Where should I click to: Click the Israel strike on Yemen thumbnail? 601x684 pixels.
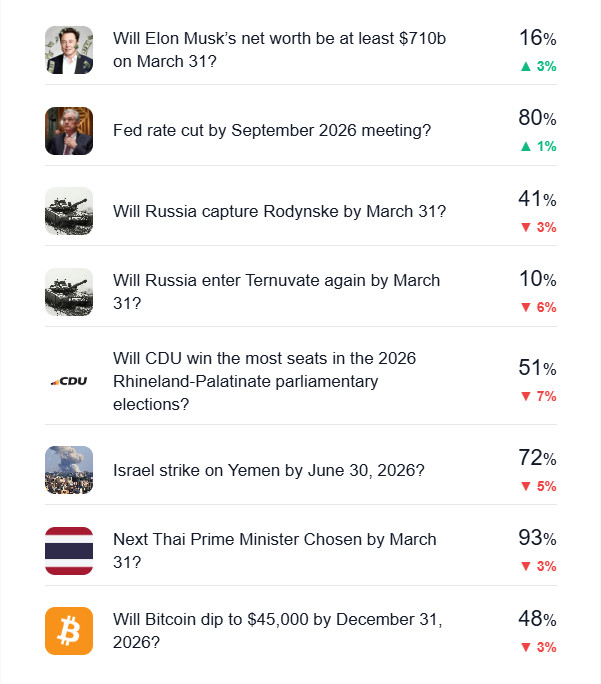[69, 470]
